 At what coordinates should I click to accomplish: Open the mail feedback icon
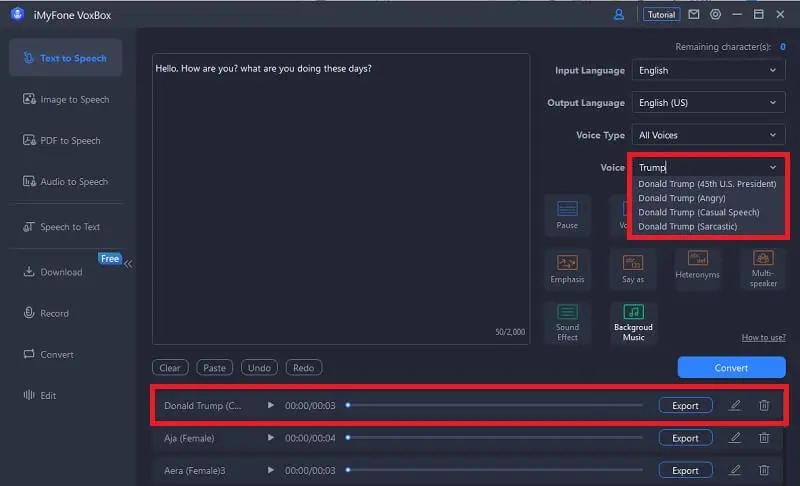(x=693, y=15)
